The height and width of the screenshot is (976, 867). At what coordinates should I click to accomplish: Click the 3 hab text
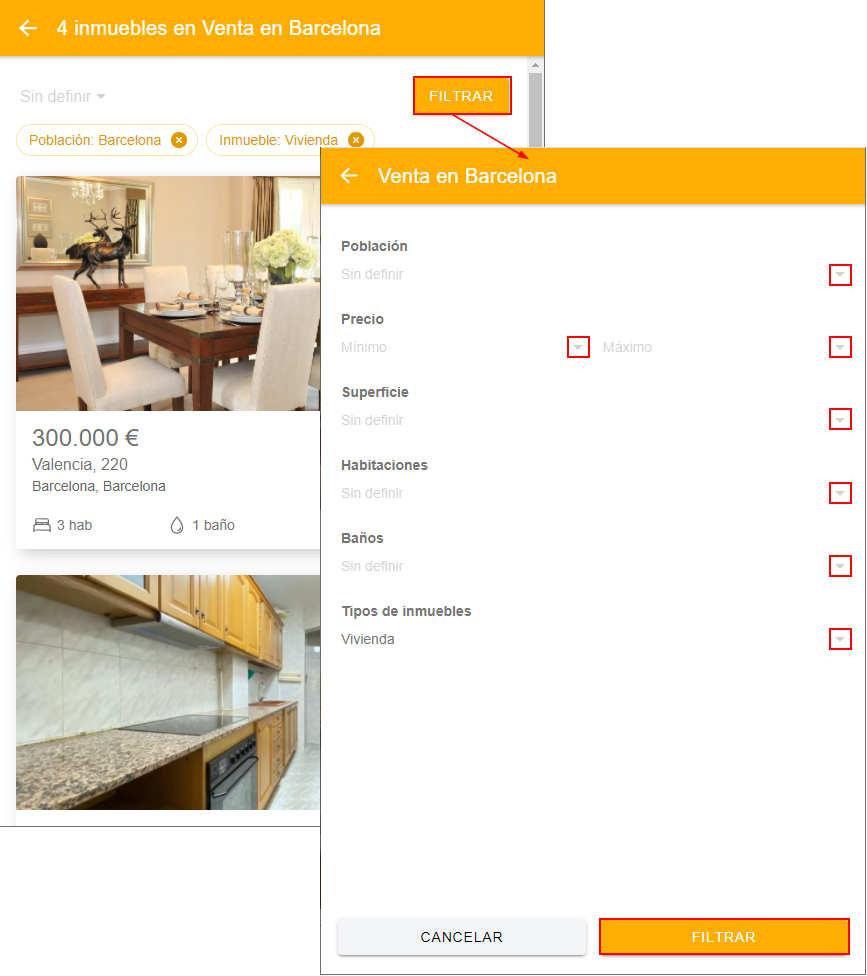75,525
